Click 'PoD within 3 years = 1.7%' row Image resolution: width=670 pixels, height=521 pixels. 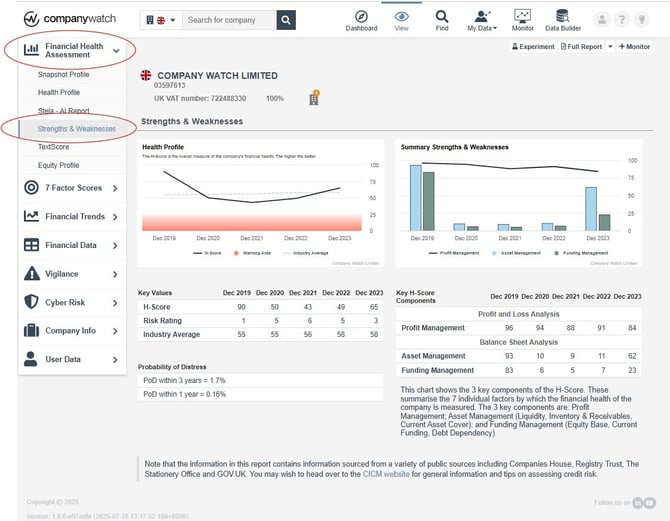260,380
